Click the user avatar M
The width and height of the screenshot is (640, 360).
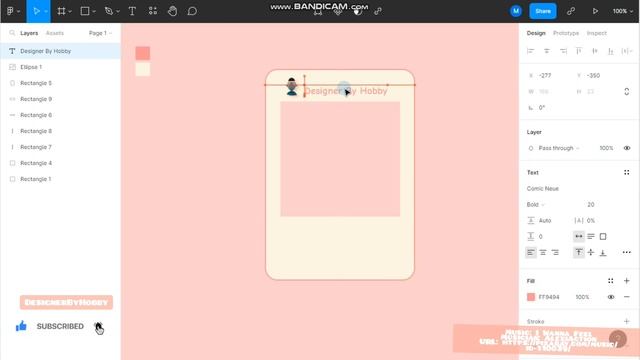(516, 11)
